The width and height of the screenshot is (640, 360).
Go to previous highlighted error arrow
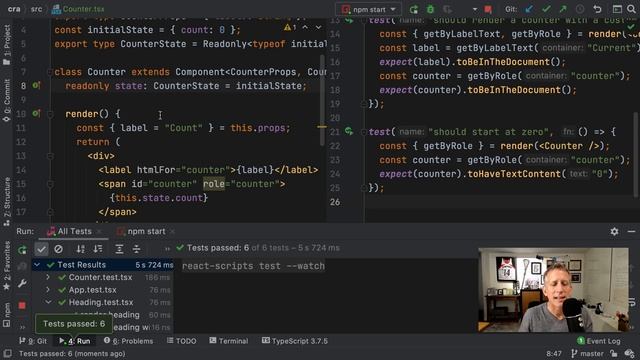(x=305, y=27)
